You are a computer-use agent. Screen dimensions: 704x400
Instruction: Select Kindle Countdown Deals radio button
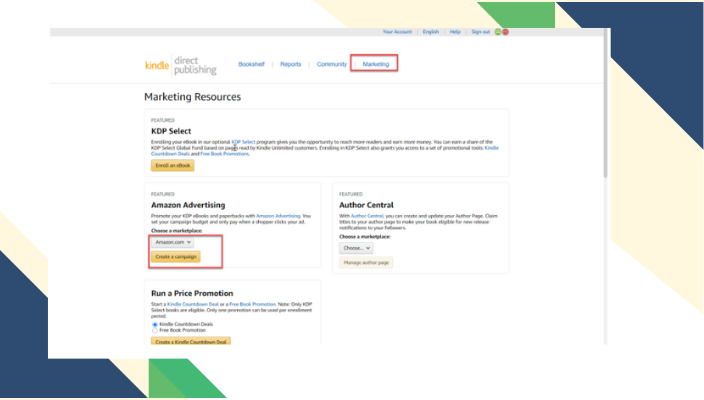click(154, 325)
